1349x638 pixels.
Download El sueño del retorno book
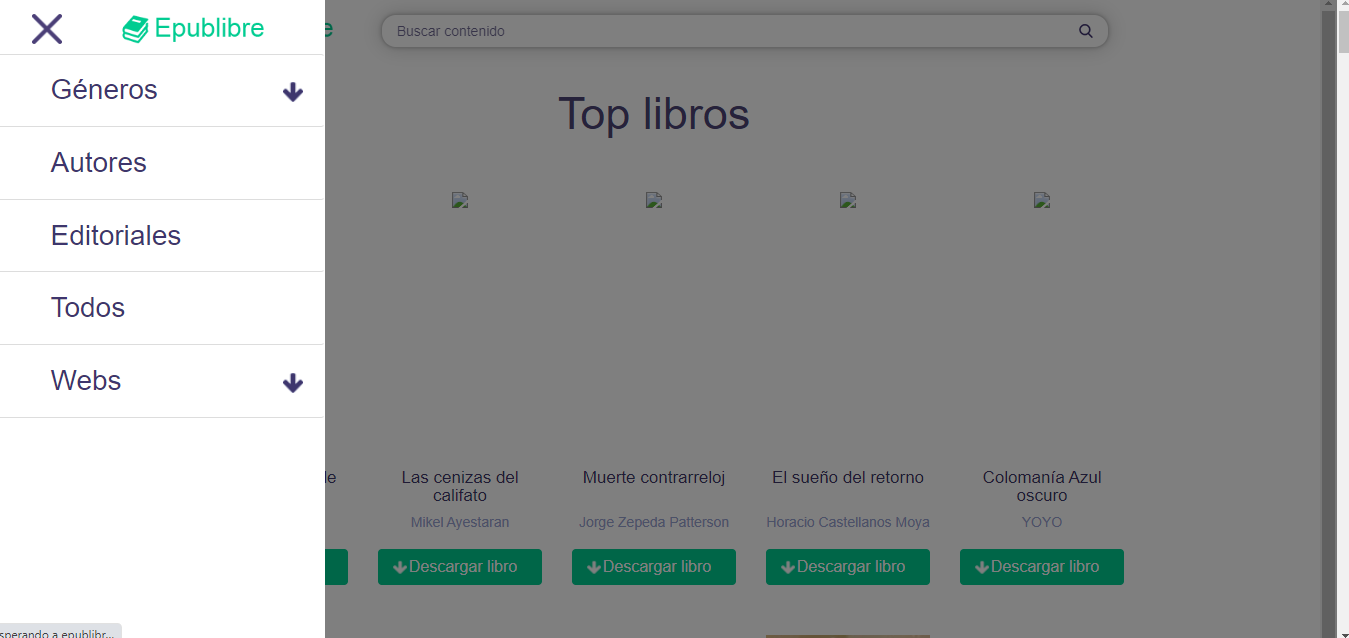(848, 567)
